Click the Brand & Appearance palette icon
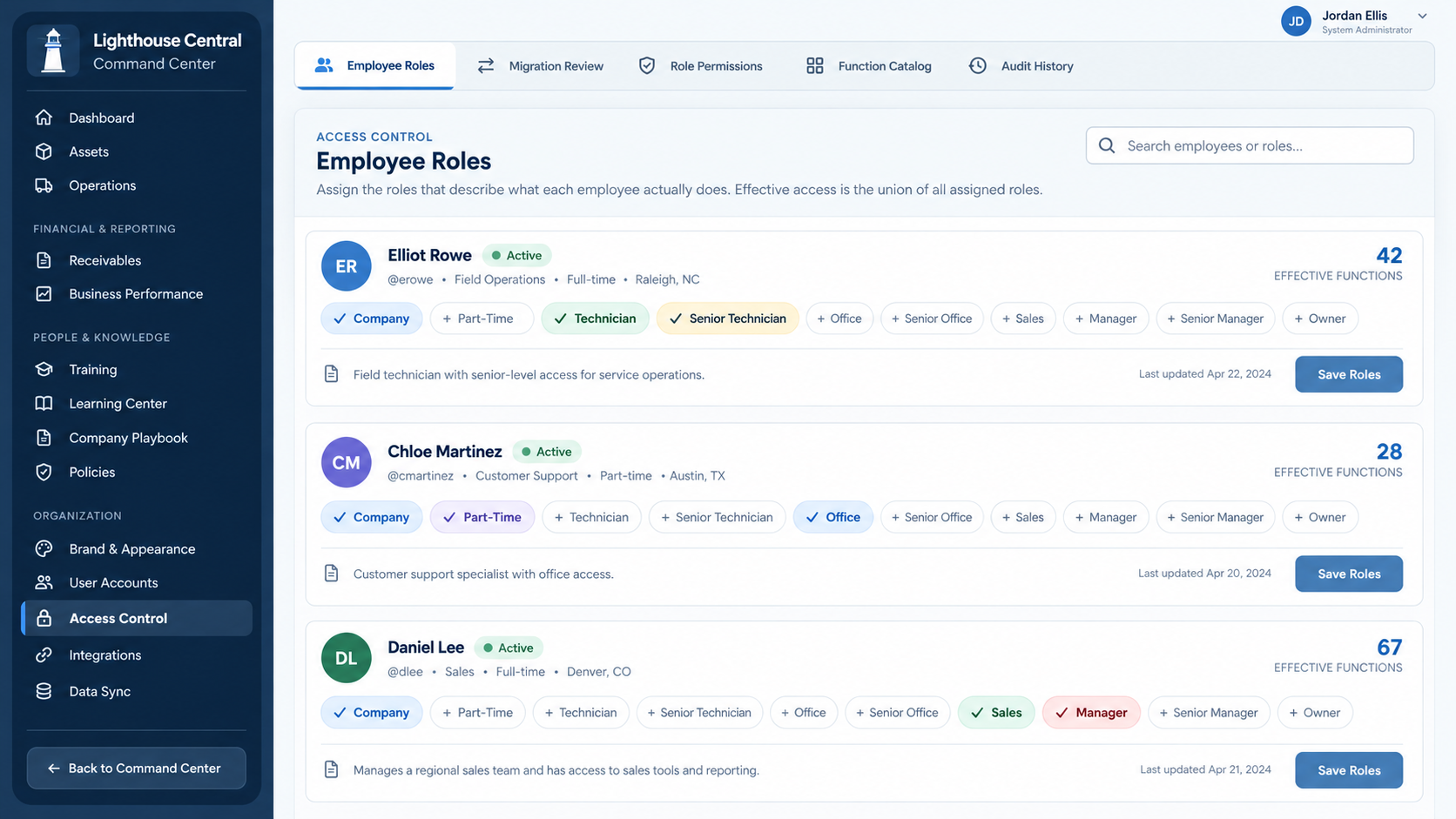Screen dimensions: 1456x819 pos(44,548)
